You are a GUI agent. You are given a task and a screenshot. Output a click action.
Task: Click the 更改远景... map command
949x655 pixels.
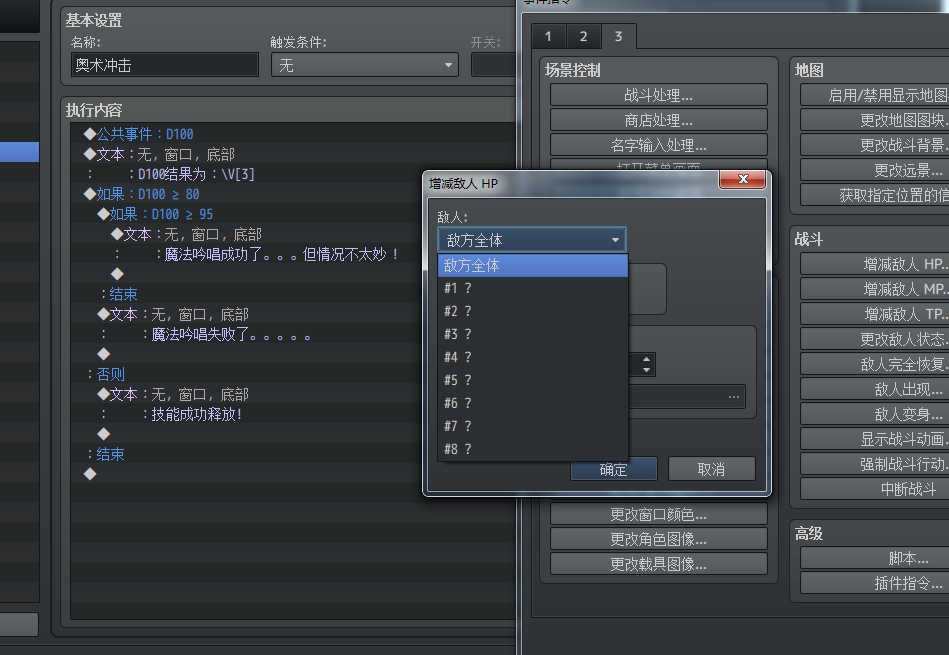tap(875, 170)
